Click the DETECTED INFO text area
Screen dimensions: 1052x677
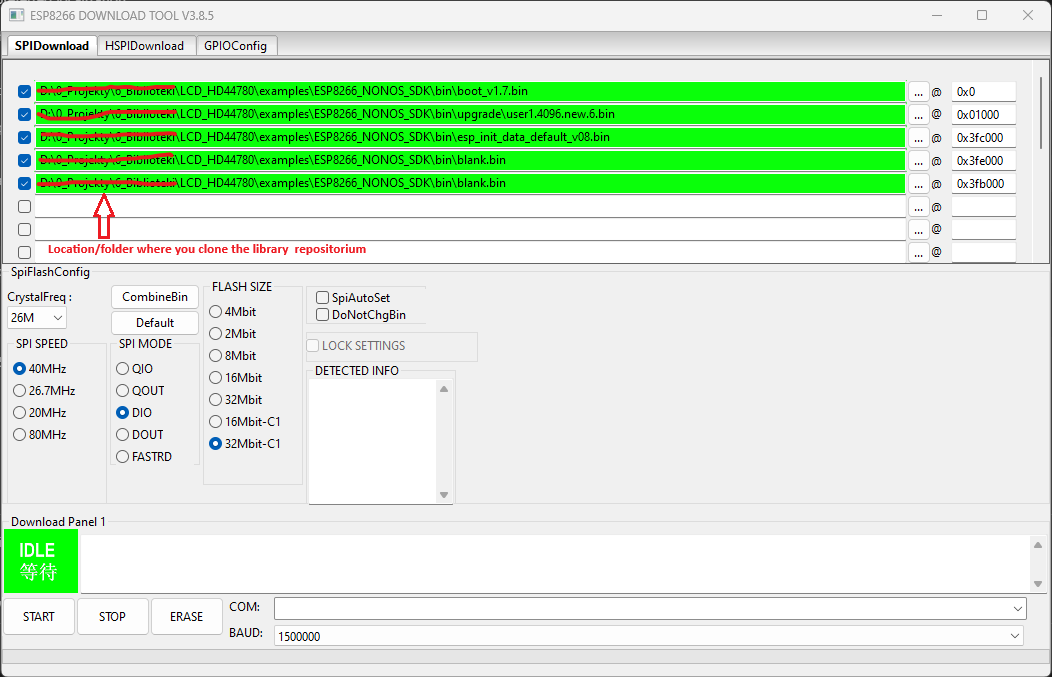tap(374, 442)
